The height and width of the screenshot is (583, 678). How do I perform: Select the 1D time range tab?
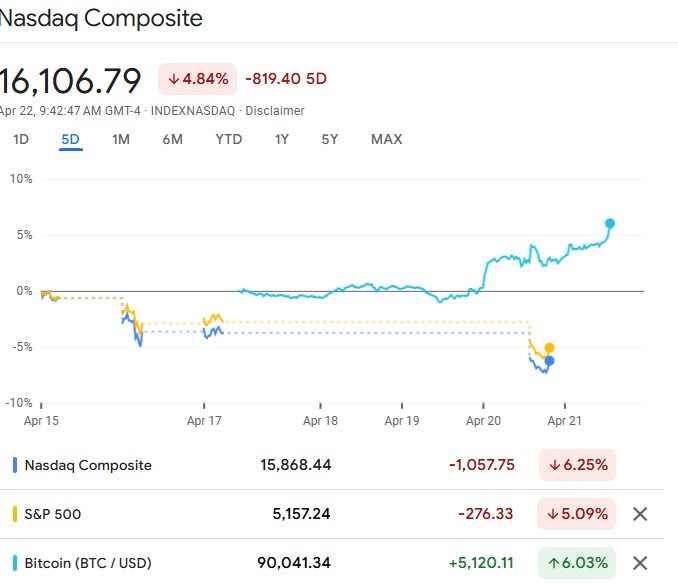21,139
